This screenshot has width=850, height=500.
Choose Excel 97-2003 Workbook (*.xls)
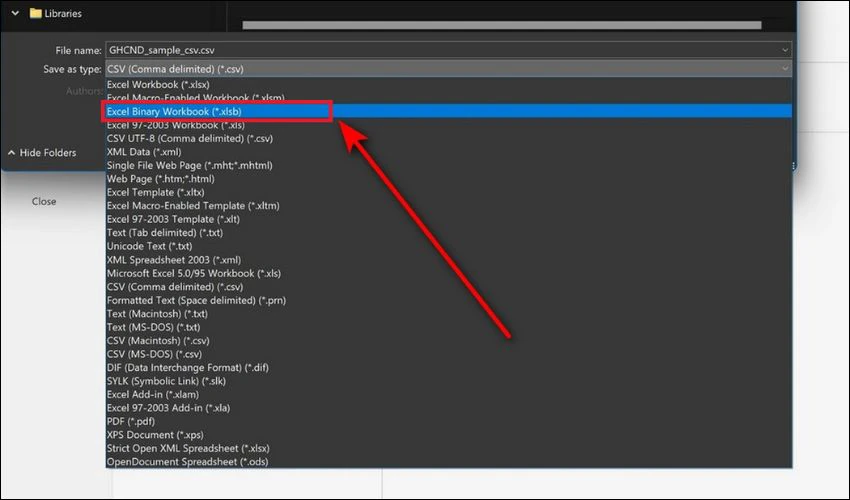pyautogui.click(x=449, y=125)
